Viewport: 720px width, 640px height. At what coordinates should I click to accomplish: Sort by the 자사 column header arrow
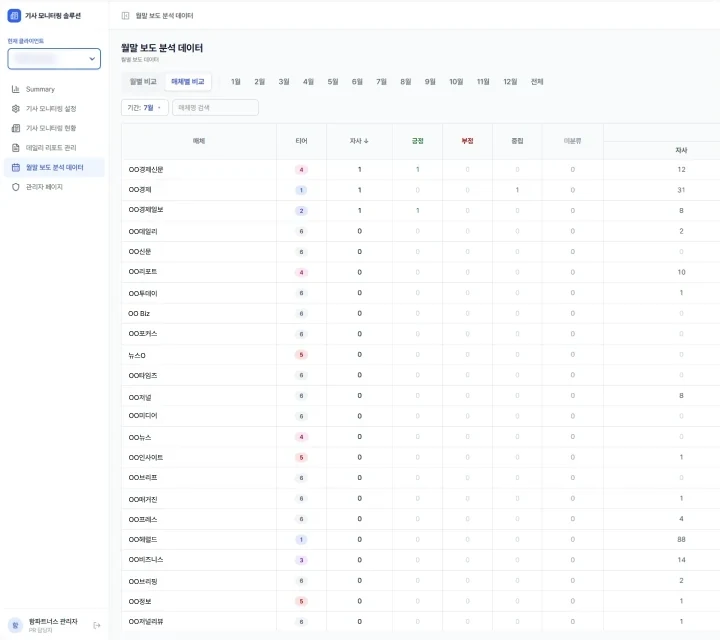[x=366, y=141]
